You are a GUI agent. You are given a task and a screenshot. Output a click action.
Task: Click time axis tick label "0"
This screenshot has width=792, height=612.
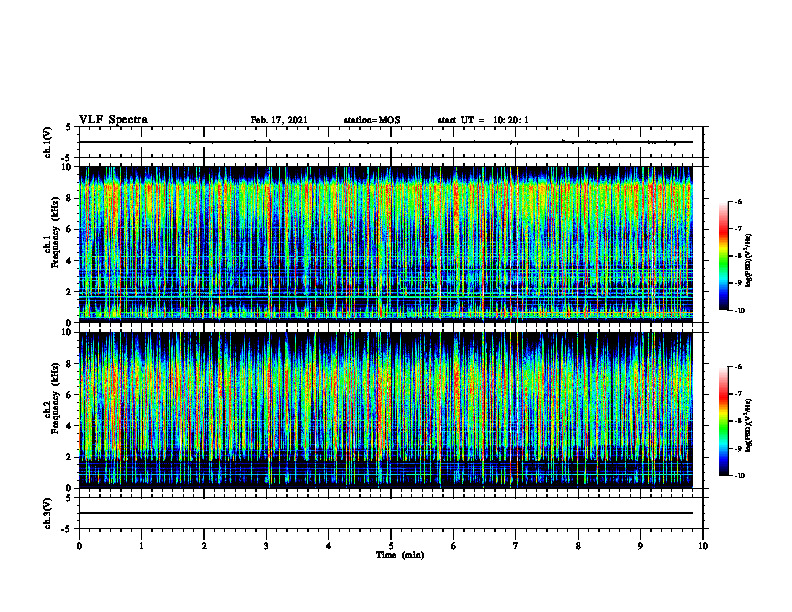point(79,546)
